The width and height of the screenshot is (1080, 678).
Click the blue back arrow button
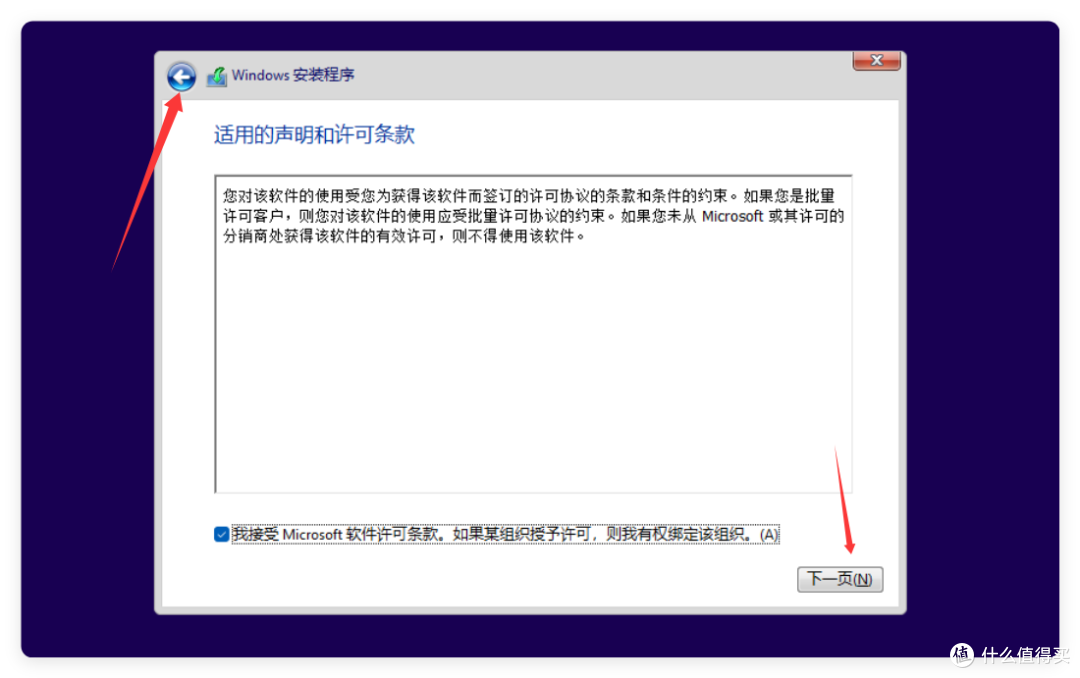(181, 76)
